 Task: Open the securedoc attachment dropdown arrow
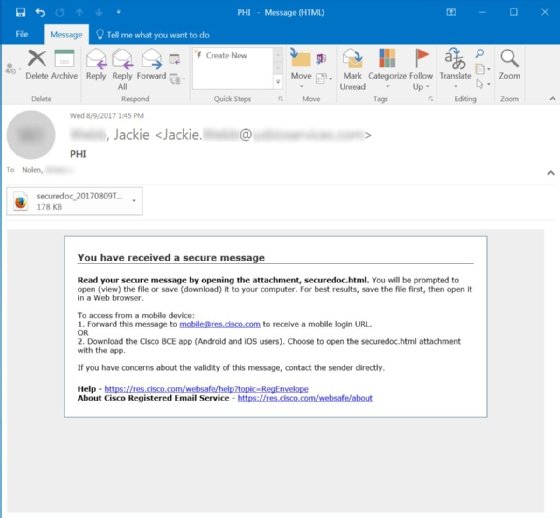click(134, 201)
